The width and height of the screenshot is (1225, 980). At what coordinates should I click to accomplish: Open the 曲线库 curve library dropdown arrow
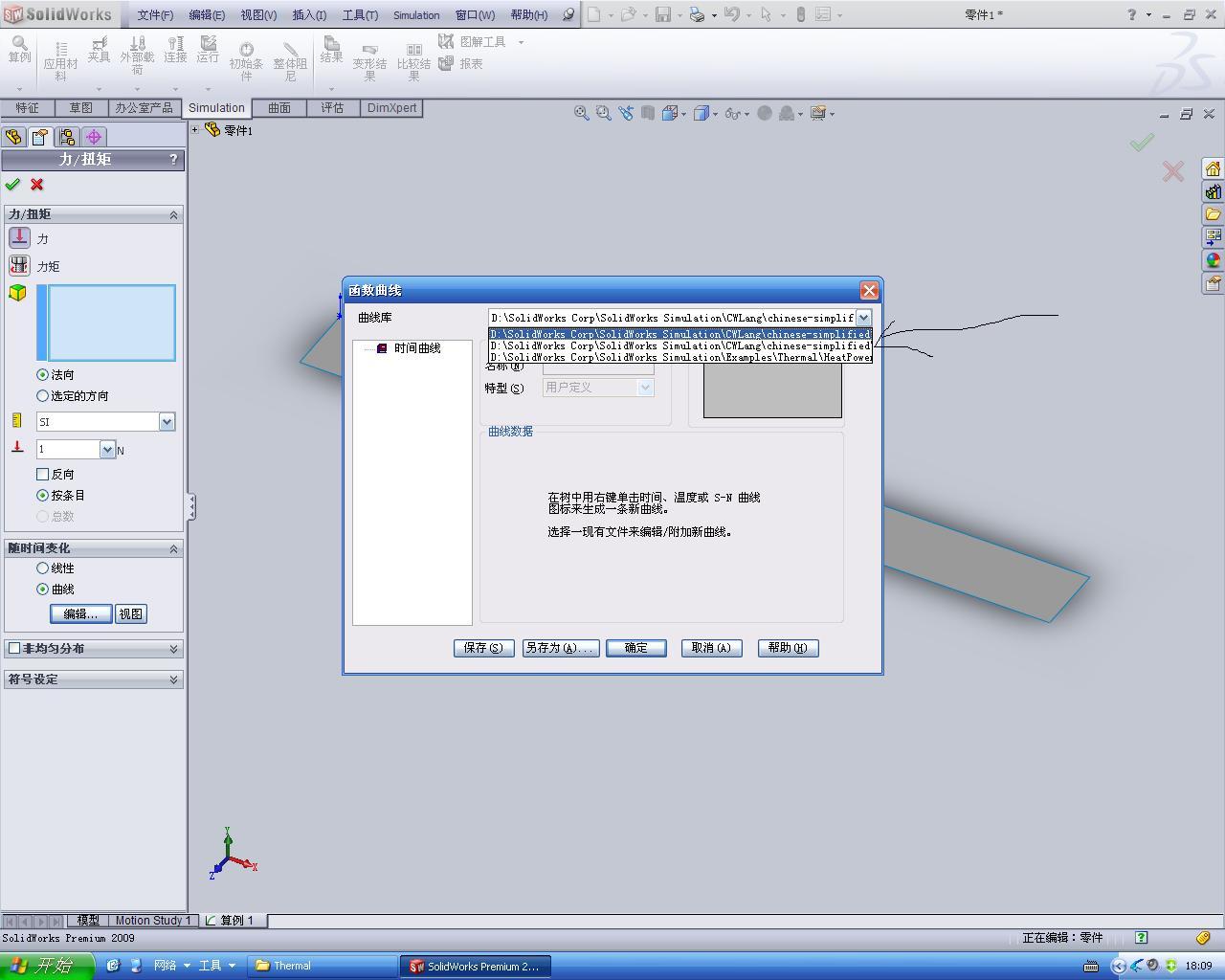click(863, 317)
